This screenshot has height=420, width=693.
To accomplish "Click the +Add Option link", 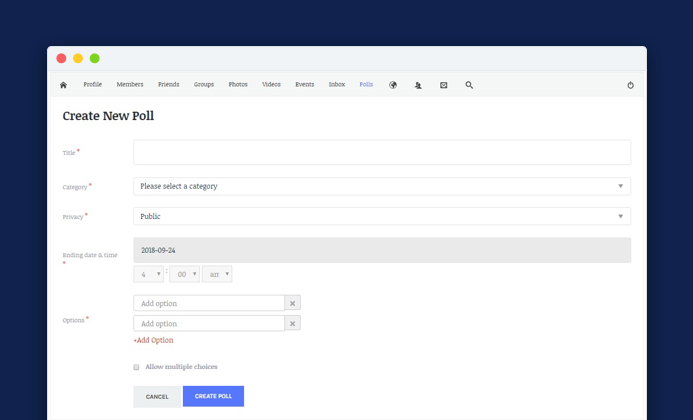I will pyautogui.click(x=153, y=340).
